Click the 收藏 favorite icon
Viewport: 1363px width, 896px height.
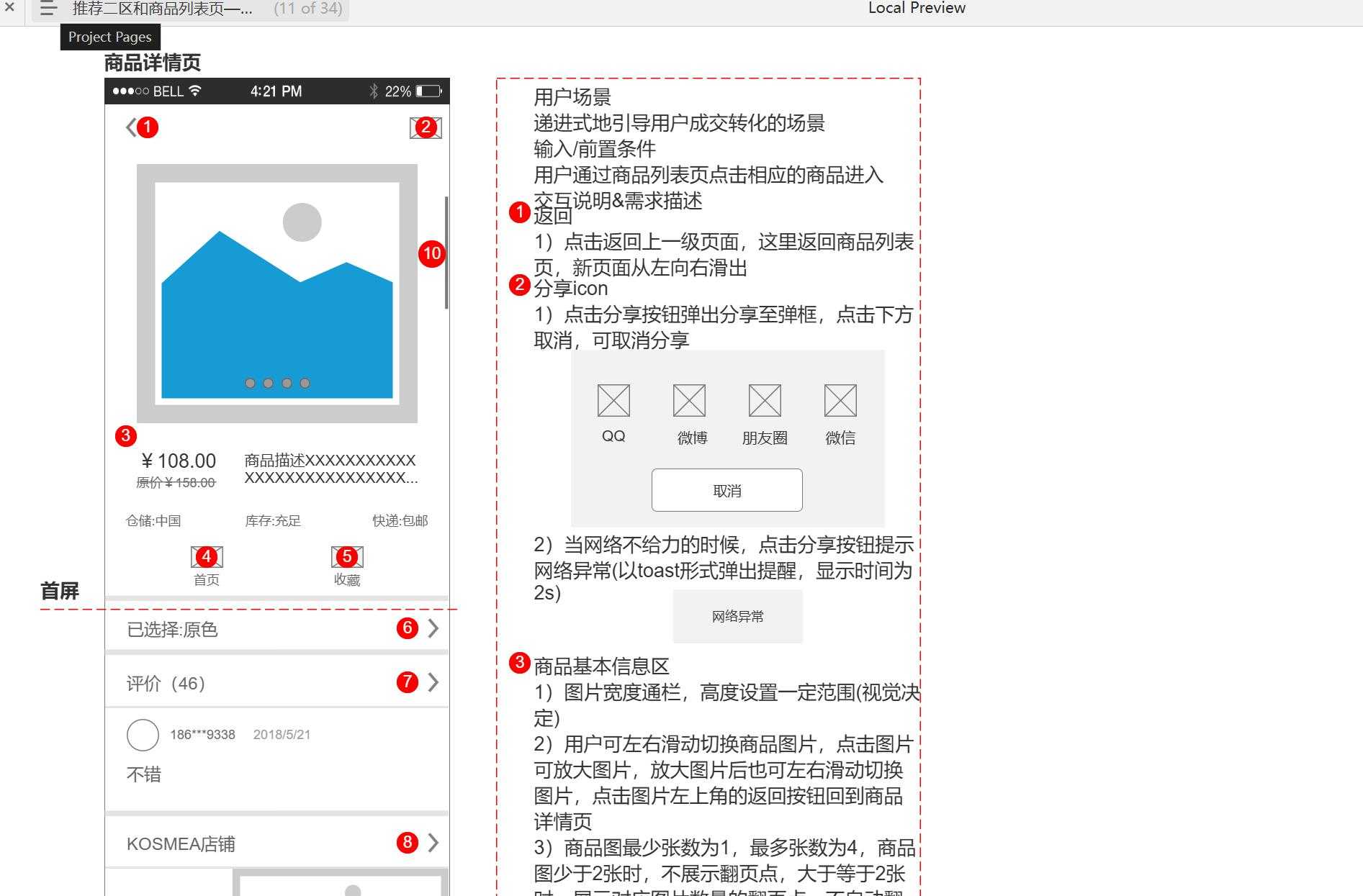coord(347,558)
